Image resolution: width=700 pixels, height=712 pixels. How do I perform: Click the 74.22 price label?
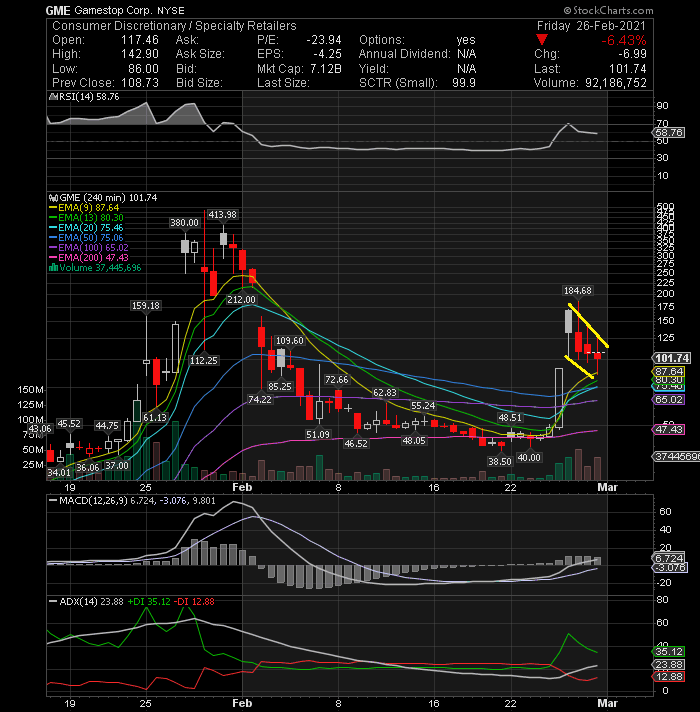pos(260,399)
